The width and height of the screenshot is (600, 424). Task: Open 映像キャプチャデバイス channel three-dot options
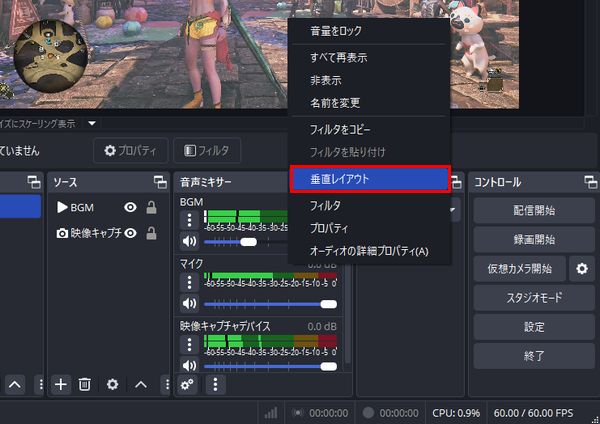tap(189, 344)
